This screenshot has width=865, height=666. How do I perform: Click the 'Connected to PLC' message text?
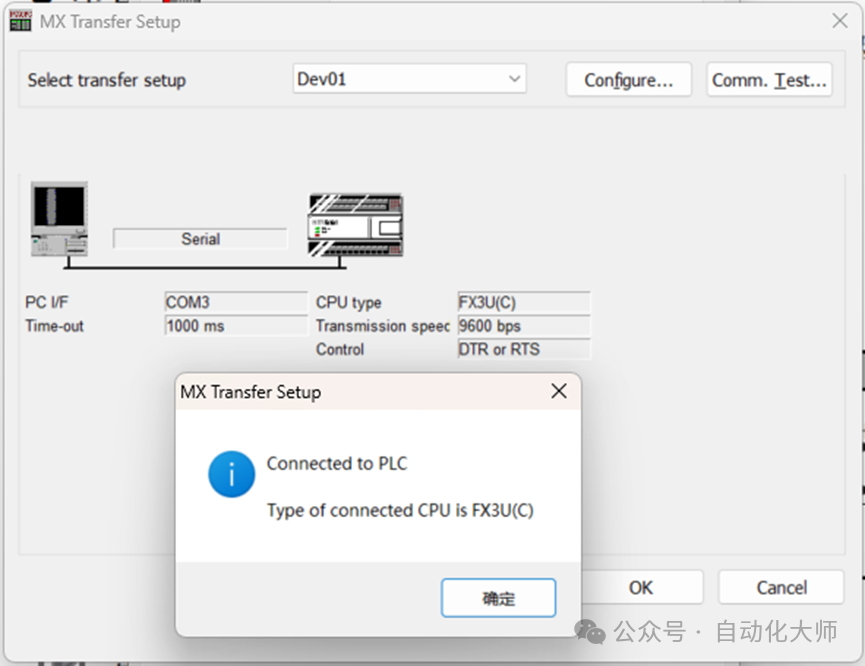pos(337,463)
